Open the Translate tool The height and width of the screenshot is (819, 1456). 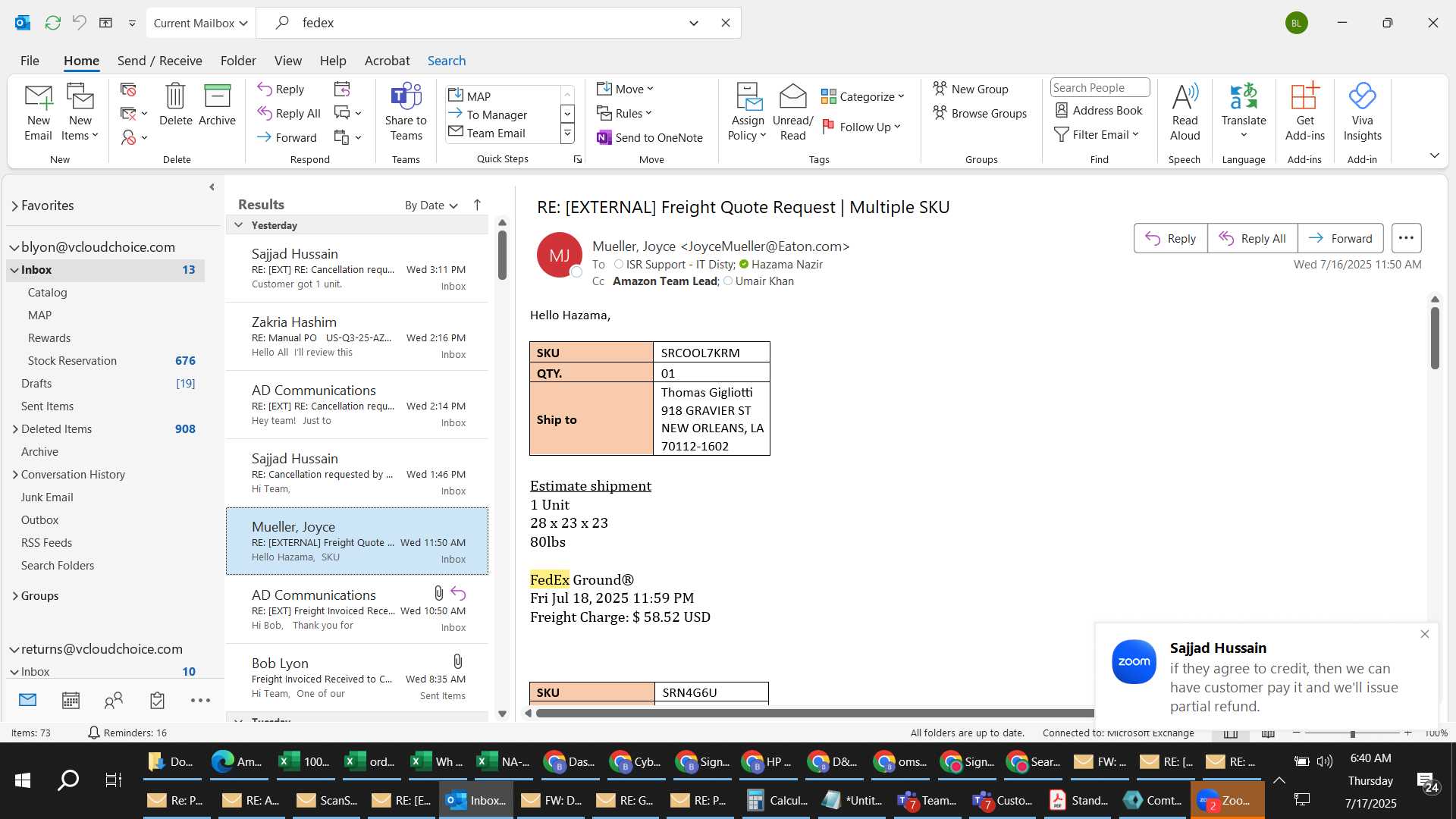[1244, 112]
